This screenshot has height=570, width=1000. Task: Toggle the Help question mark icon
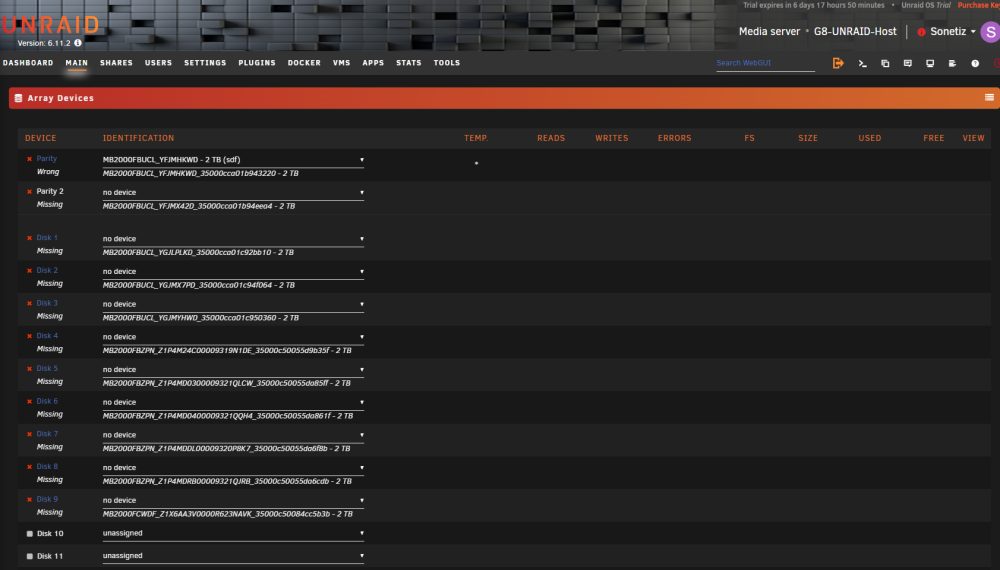tap(975, 64)
